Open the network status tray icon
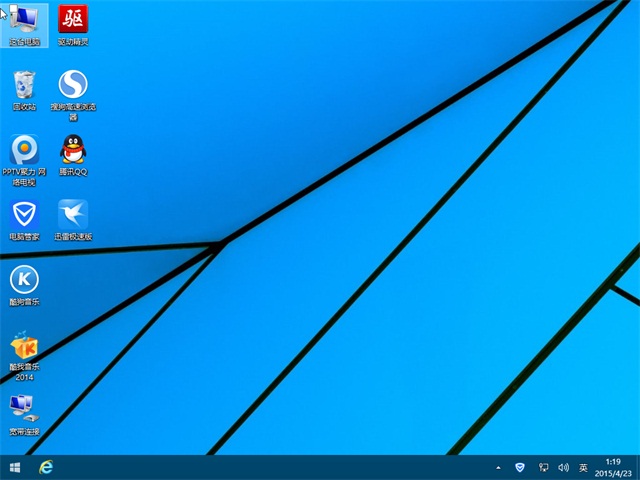The width and height of the screenshot is (640, 480). 543,467
